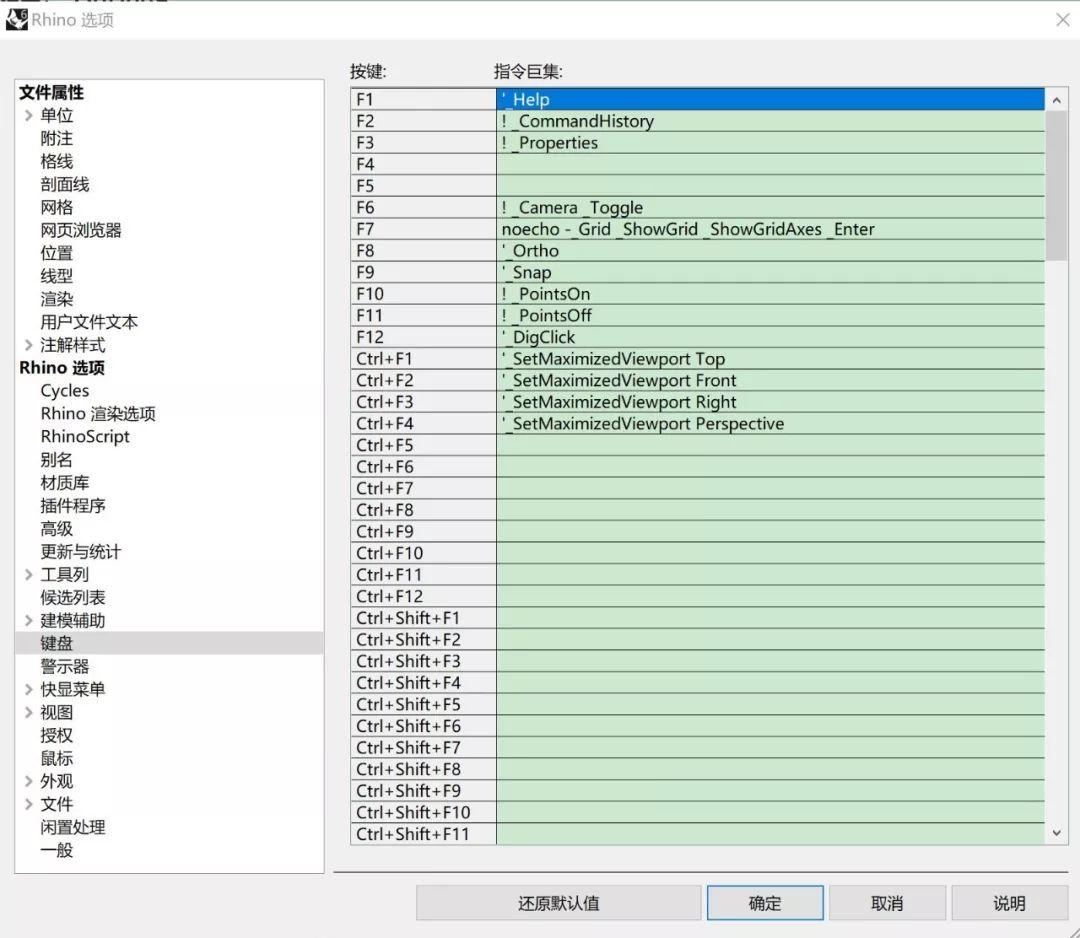
Task: Edit Ctrl+F4 SetMaximizedViewport Perspective macro
Action: (x=770, y=424)
